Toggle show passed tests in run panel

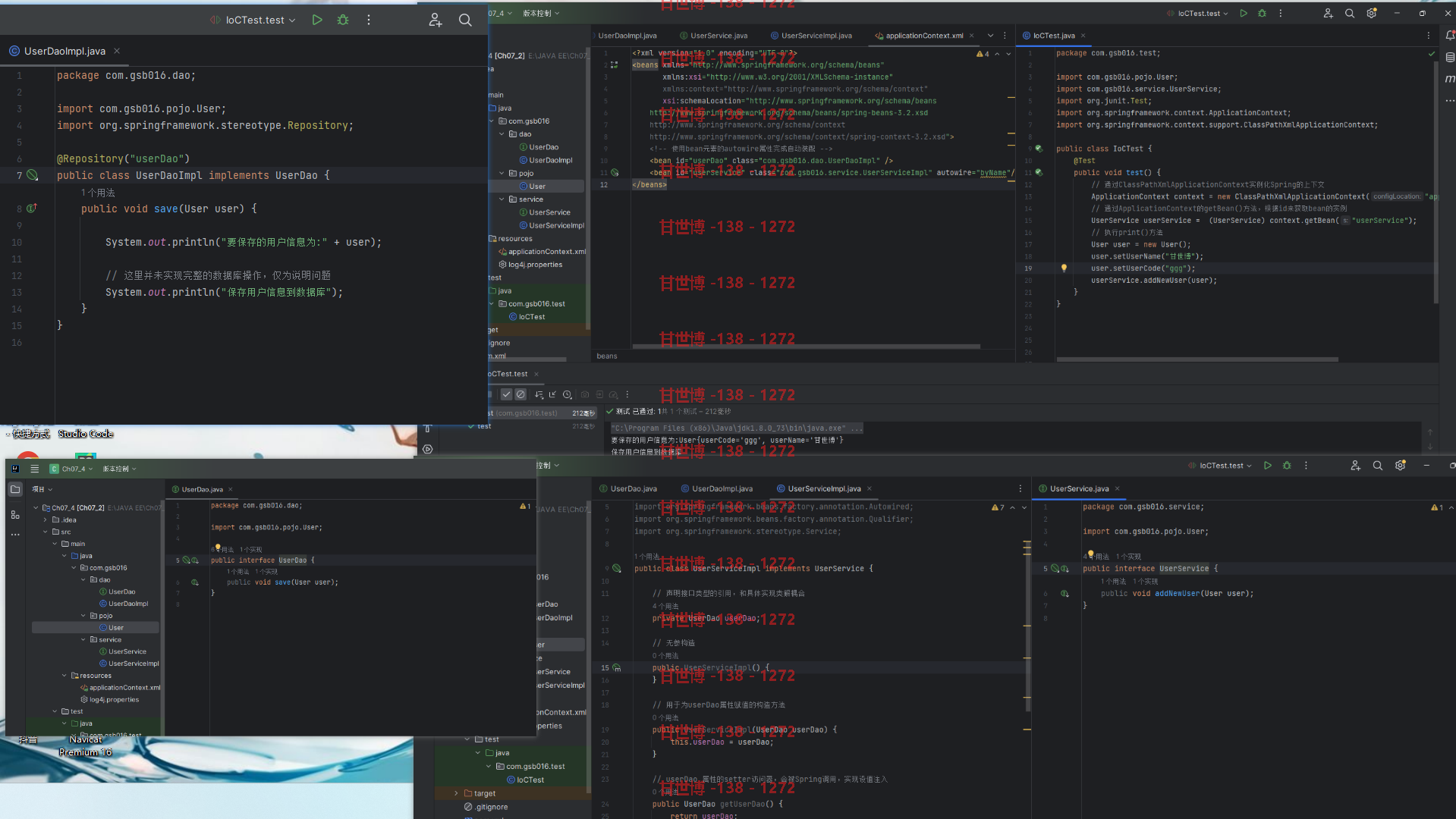506,394
